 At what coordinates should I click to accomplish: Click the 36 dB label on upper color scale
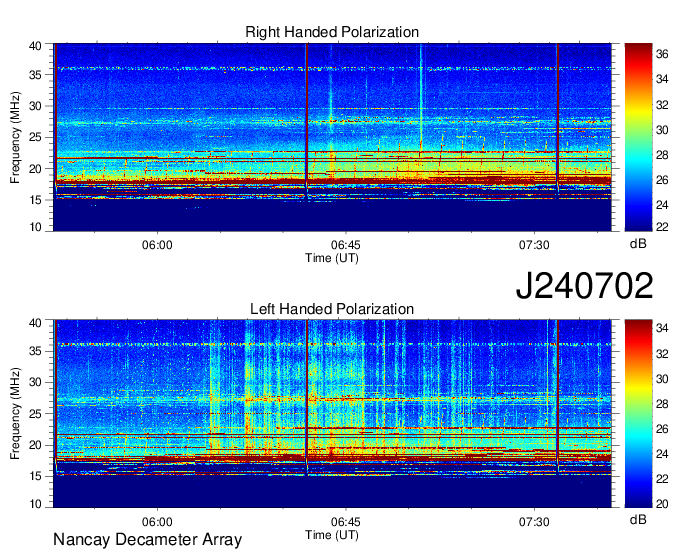click(662, 54)
